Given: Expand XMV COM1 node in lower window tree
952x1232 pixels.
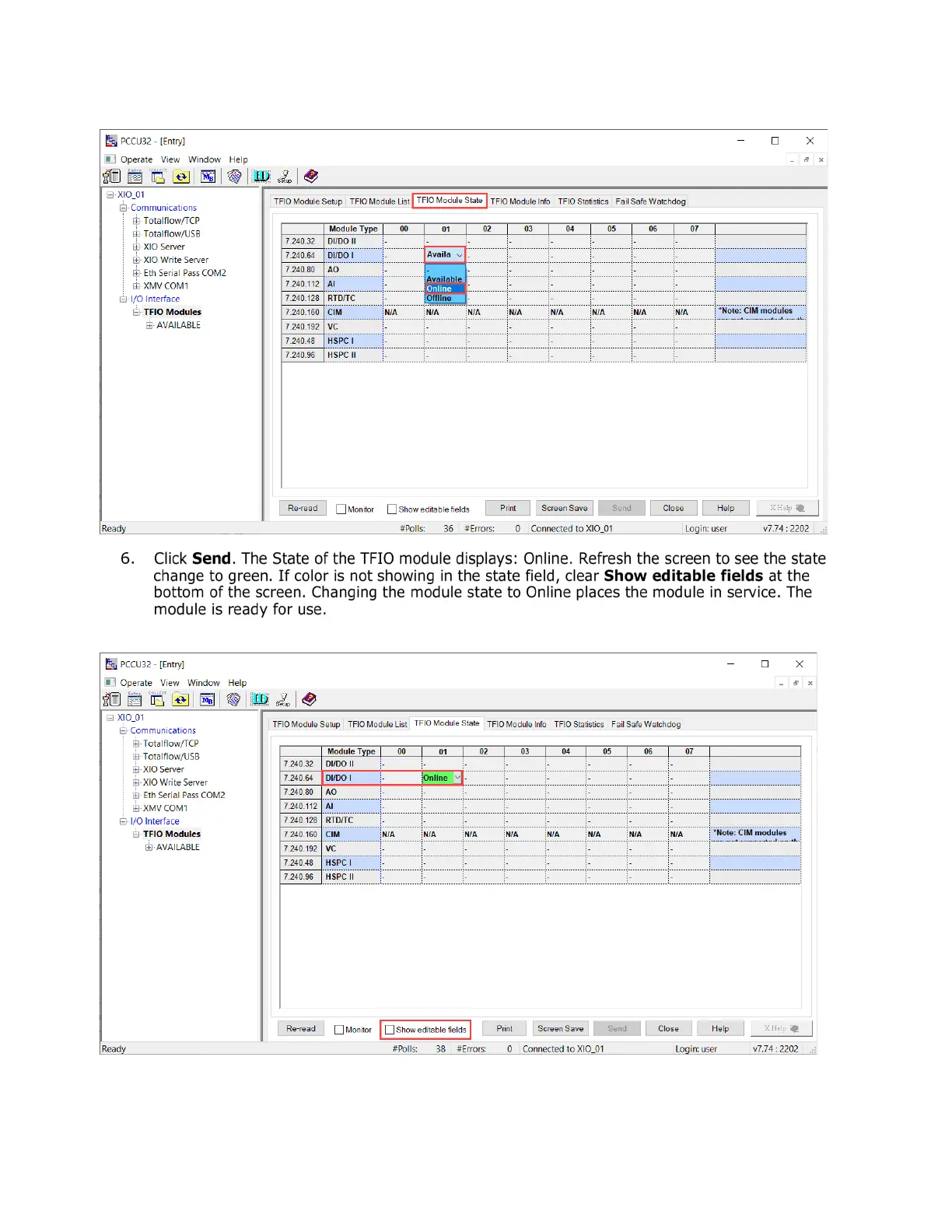Looking at the screenshot, I should pos(136,808).
